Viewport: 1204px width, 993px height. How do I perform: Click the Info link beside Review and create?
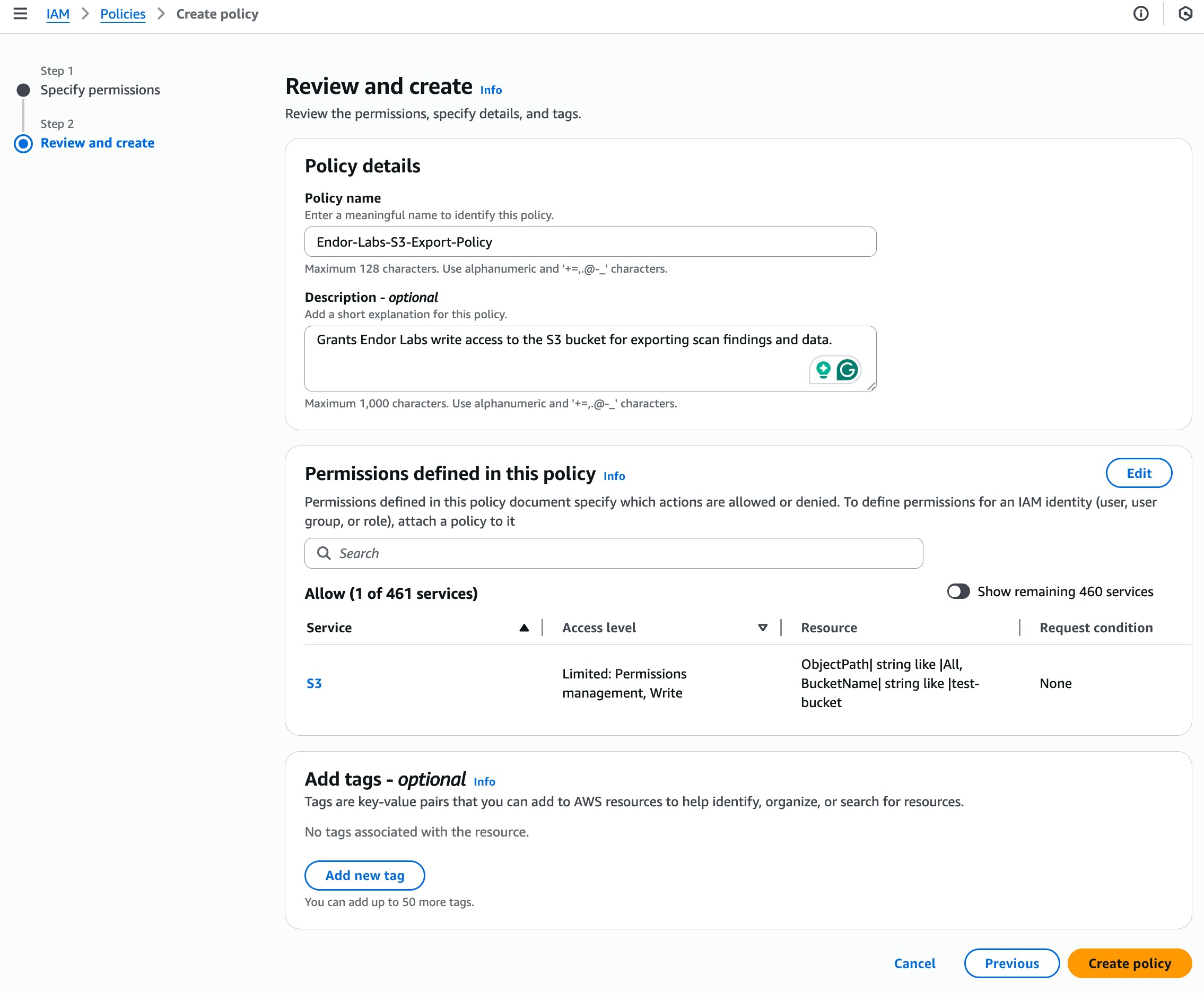(x=490, y=89)
